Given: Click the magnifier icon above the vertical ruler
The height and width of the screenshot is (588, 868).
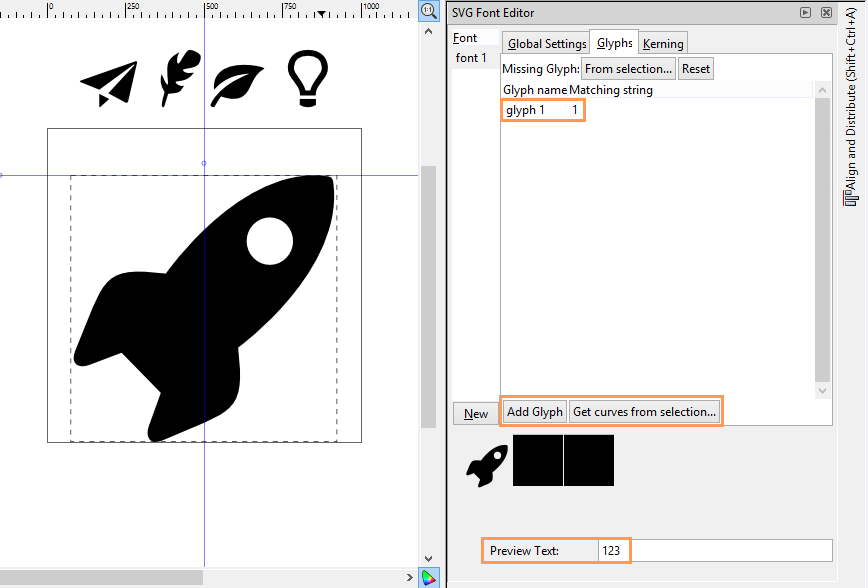Looking at the screenshot, I should click(428, 11).
